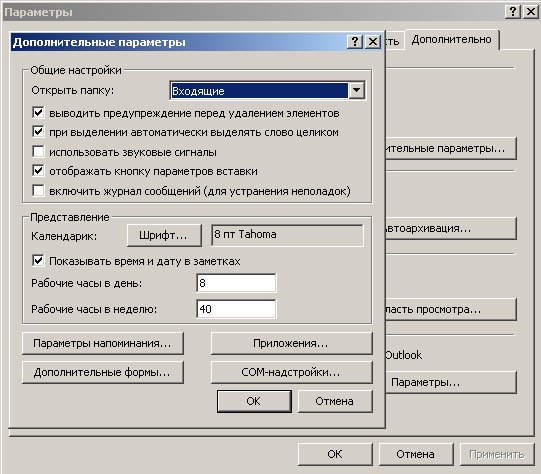Click the Рабочие часы в неделю field
Image resolution: width=541 pixels, height=474 pixels.
tap(236, 309)
